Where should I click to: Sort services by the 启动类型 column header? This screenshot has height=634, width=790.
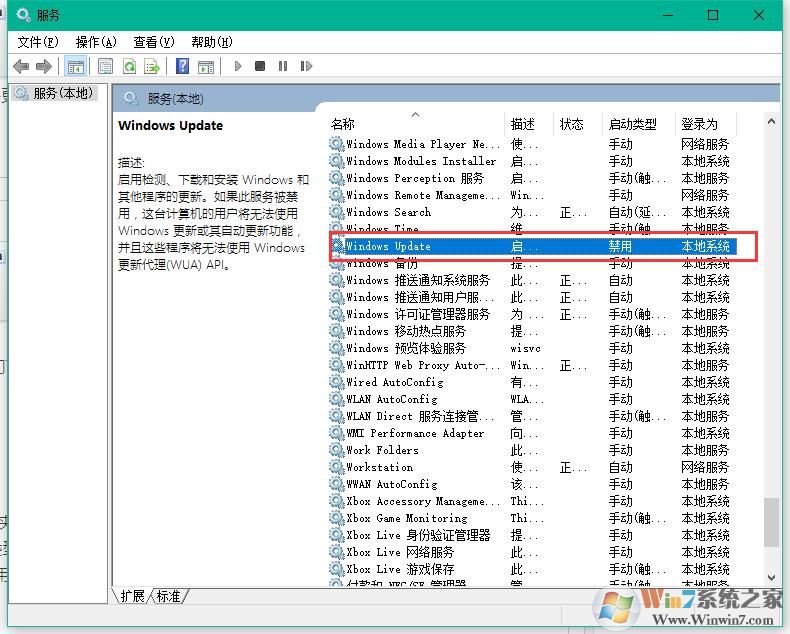(632, 124)
